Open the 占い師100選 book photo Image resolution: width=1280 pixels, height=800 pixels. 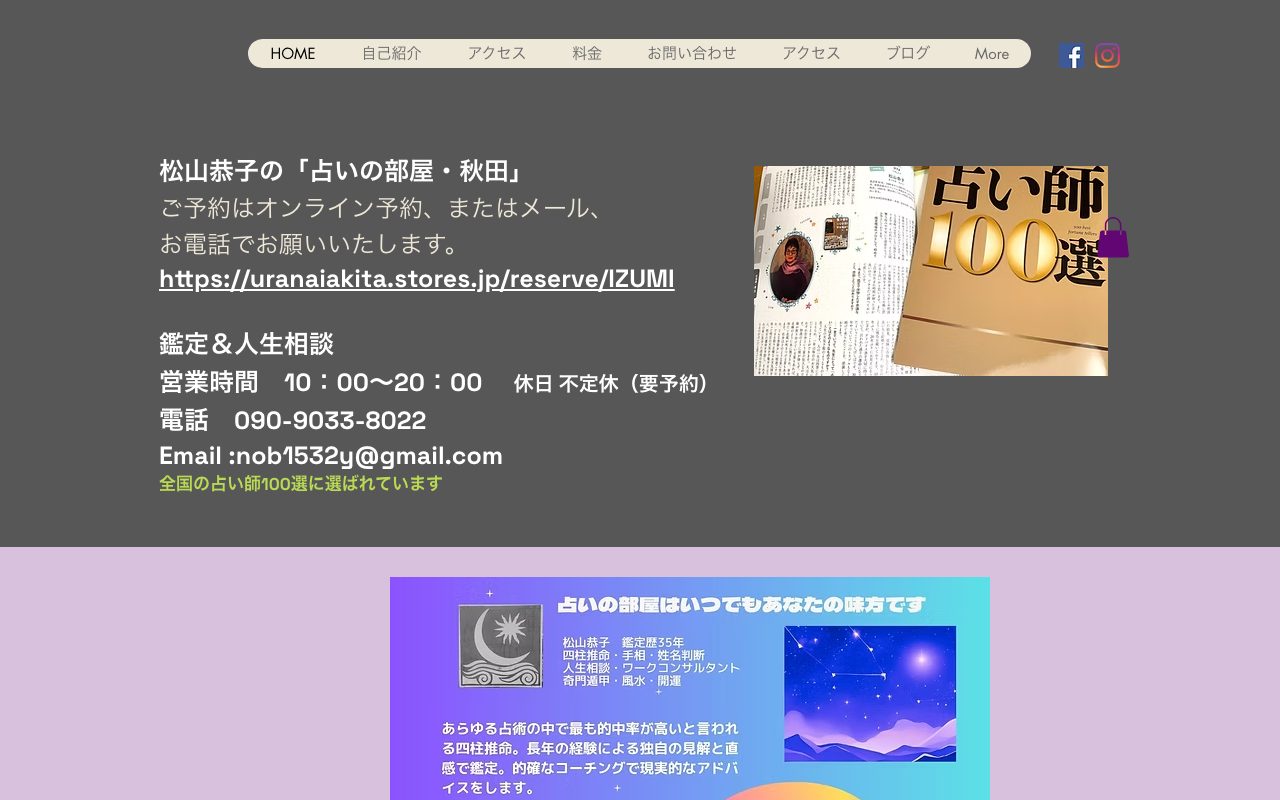931,271
